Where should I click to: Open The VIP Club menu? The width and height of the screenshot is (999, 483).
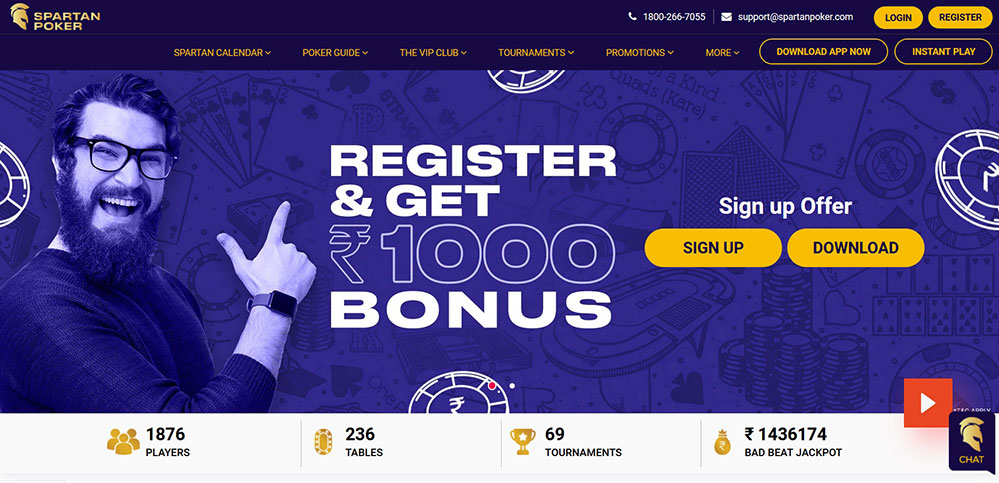433,53
